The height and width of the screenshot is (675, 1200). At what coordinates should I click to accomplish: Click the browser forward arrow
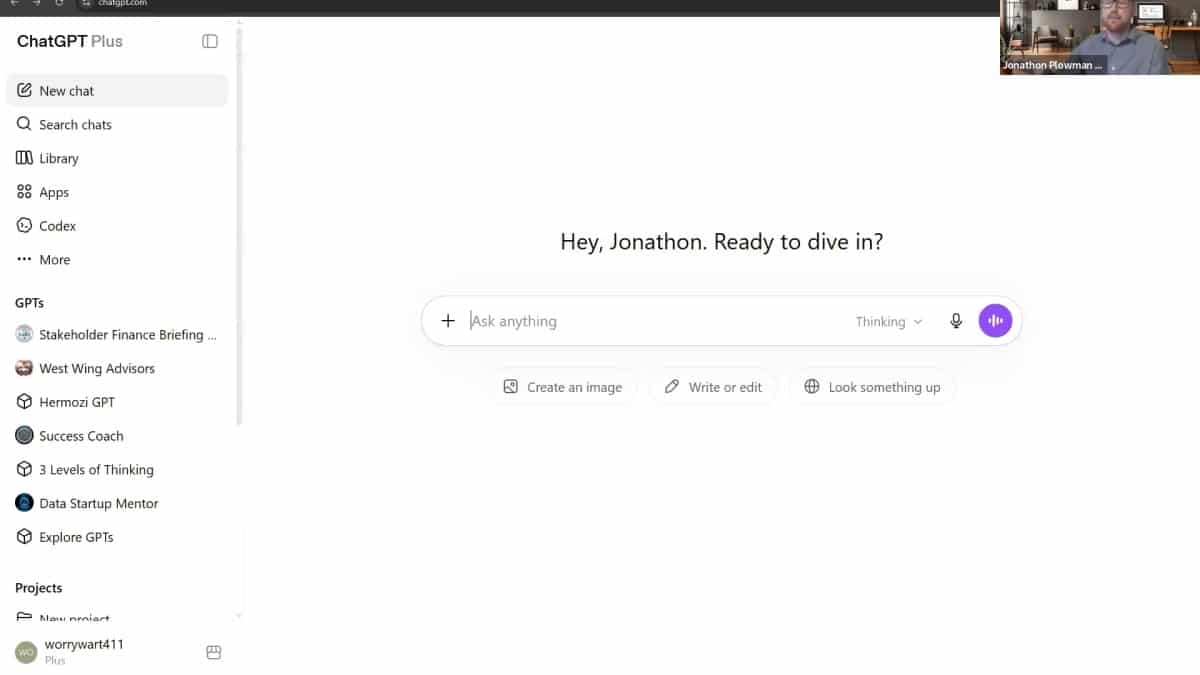point(36,4)
